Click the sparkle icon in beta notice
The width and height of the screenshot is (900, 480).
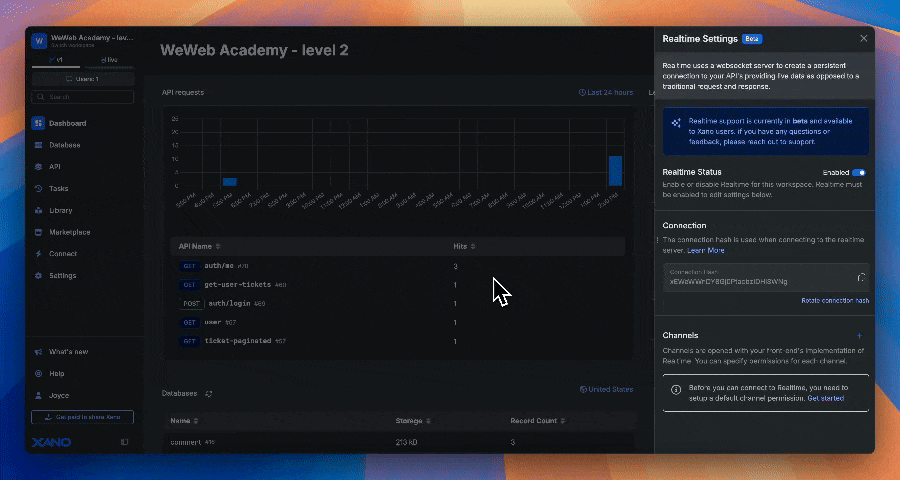676,122
